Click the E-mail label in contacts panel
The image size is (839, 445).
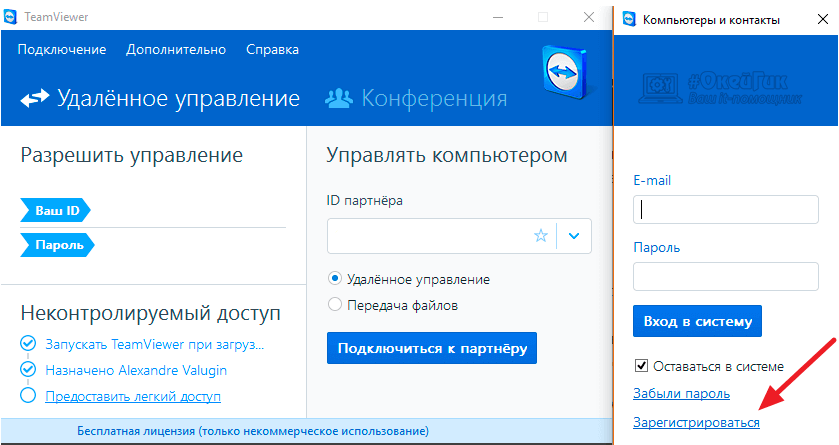click(x=652, y=180)
